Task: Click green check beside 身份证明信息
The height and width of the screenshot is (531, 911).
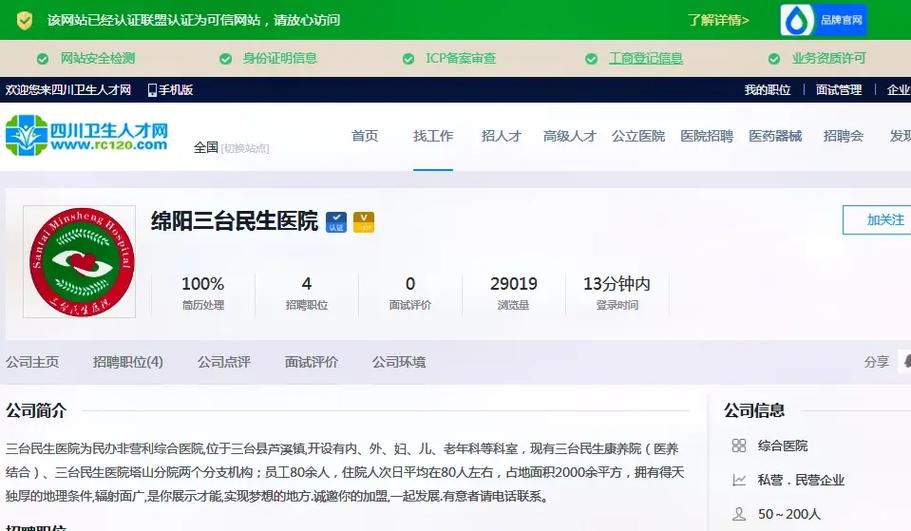Action: pos(225,59)
